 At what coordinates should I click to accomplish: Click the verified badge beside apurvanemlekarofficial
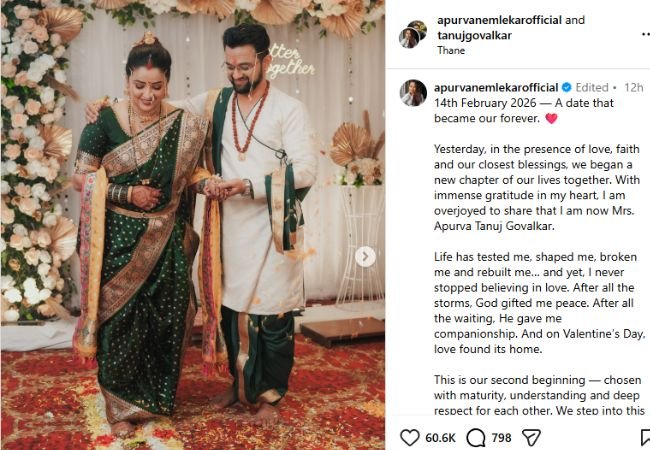click(x=566, y=87)
